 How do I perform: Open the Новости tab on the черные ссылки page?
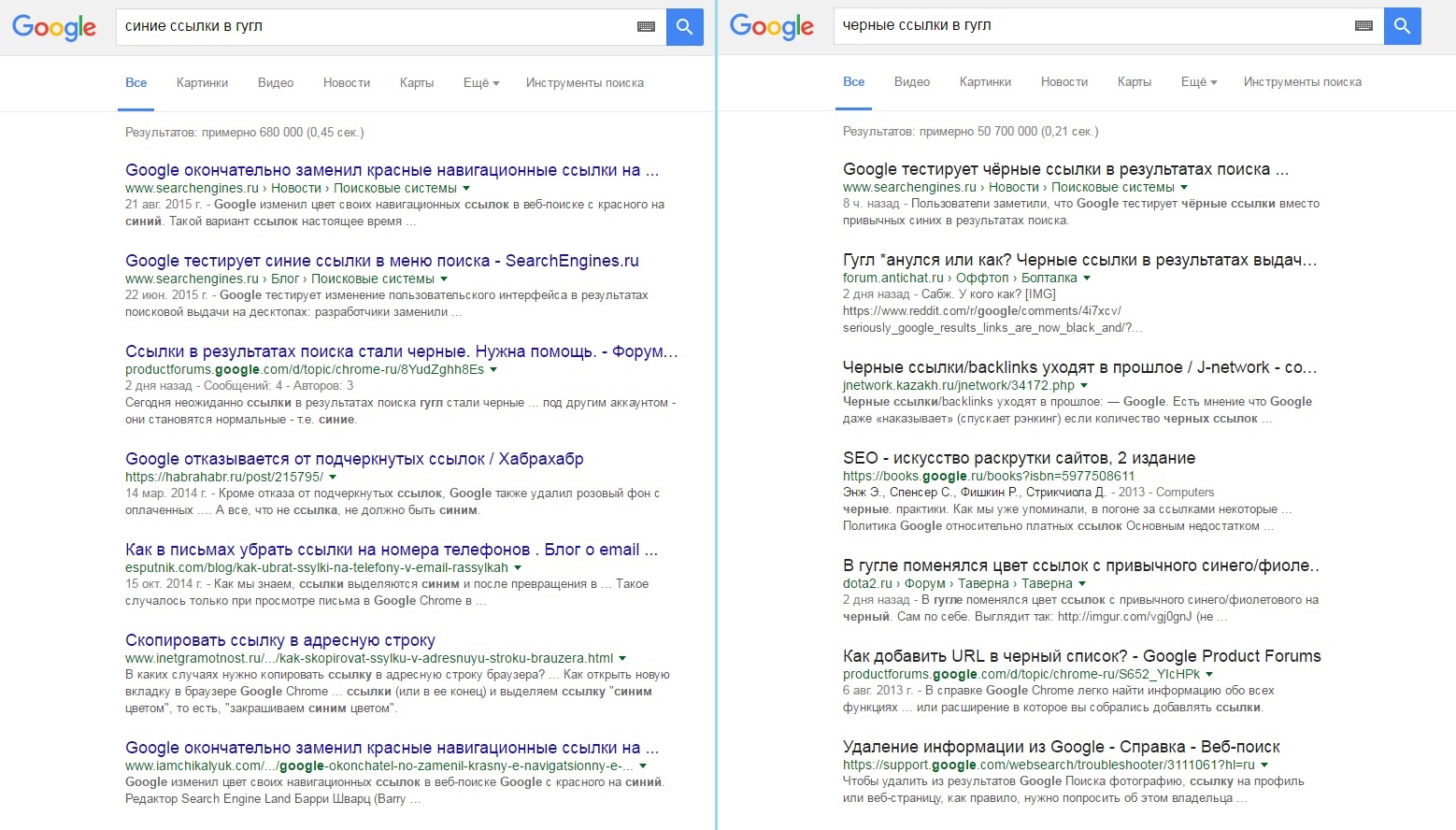1064,82
